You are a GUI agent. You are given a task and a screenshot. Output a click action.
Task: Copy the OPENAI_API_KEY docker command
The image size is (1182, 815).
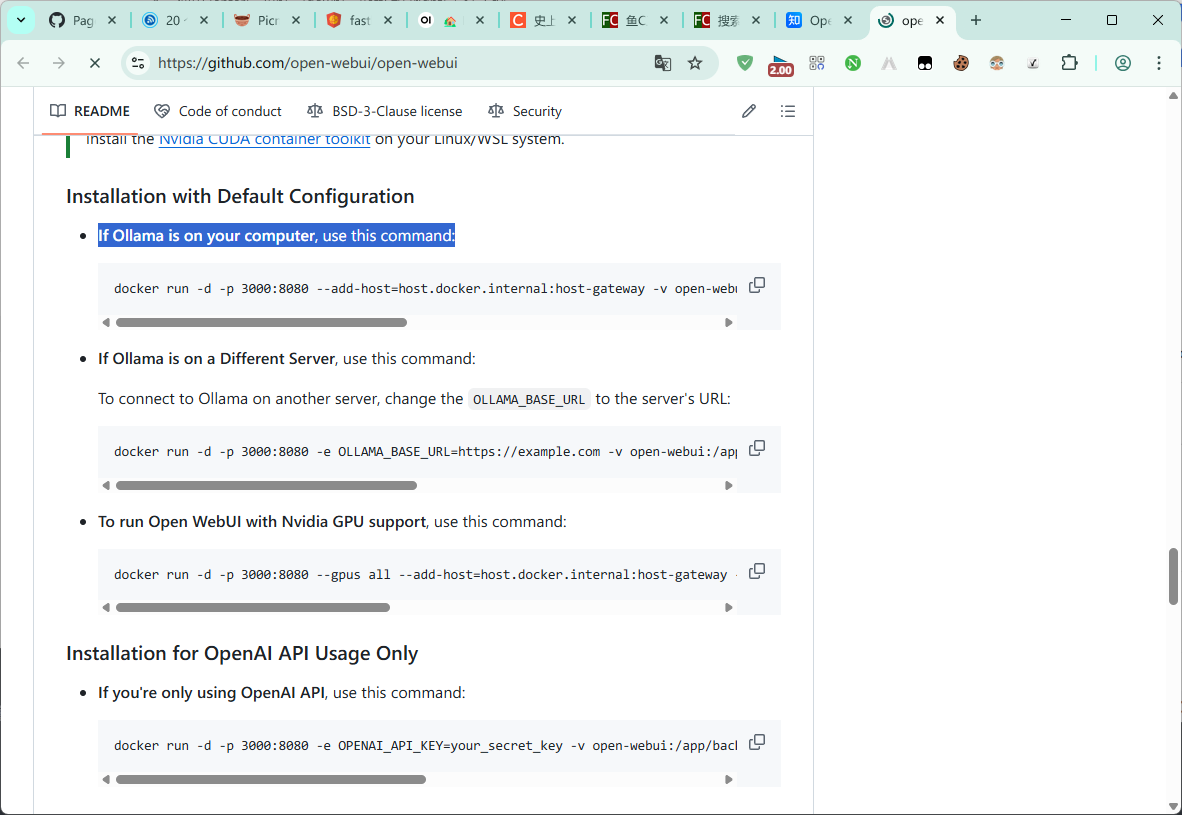[x=757, y=742]
